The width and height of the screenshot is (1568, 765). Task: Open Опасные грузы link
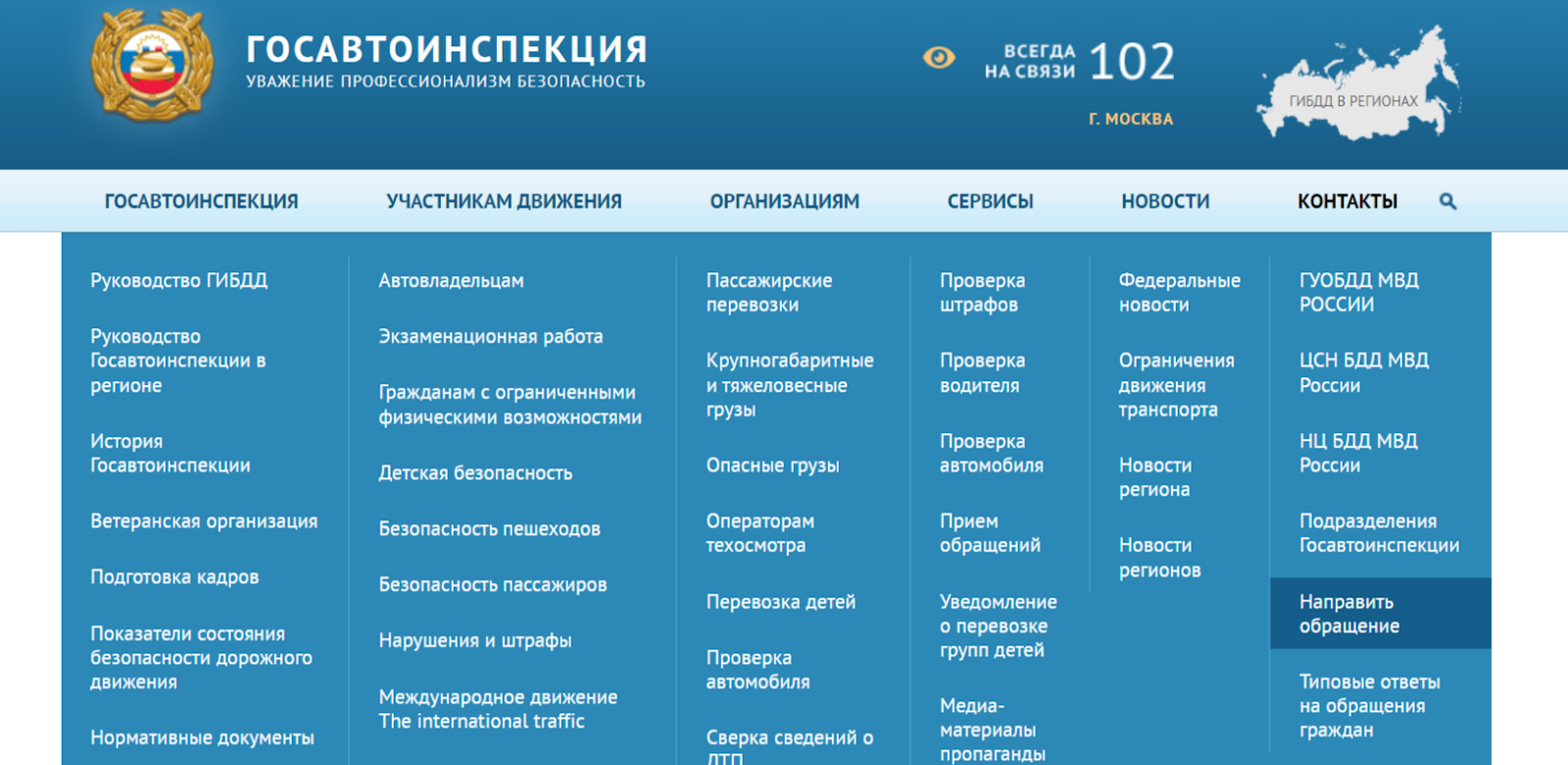pos(772,466)
